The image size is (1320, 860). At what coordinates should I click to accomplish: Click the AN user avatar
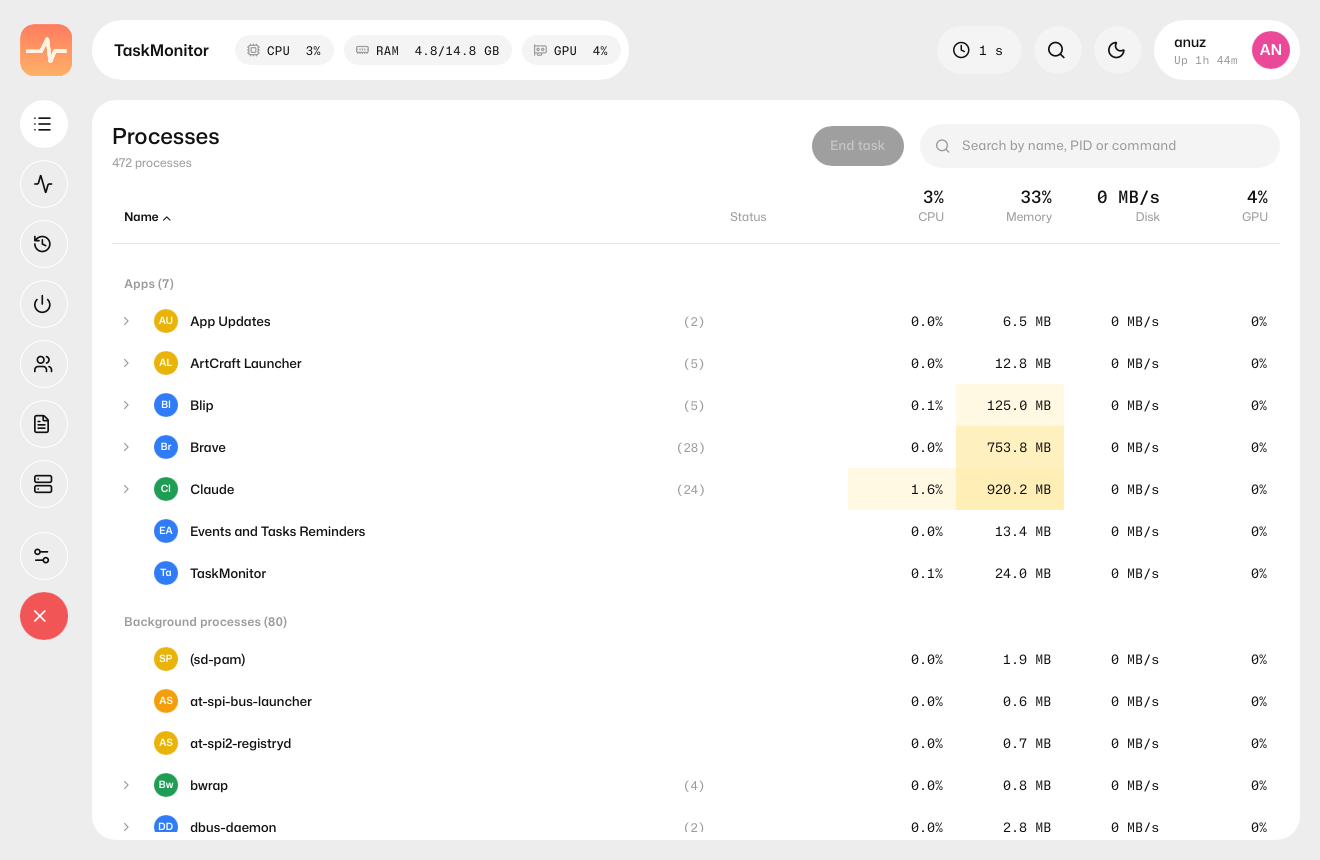[1270, 50]
